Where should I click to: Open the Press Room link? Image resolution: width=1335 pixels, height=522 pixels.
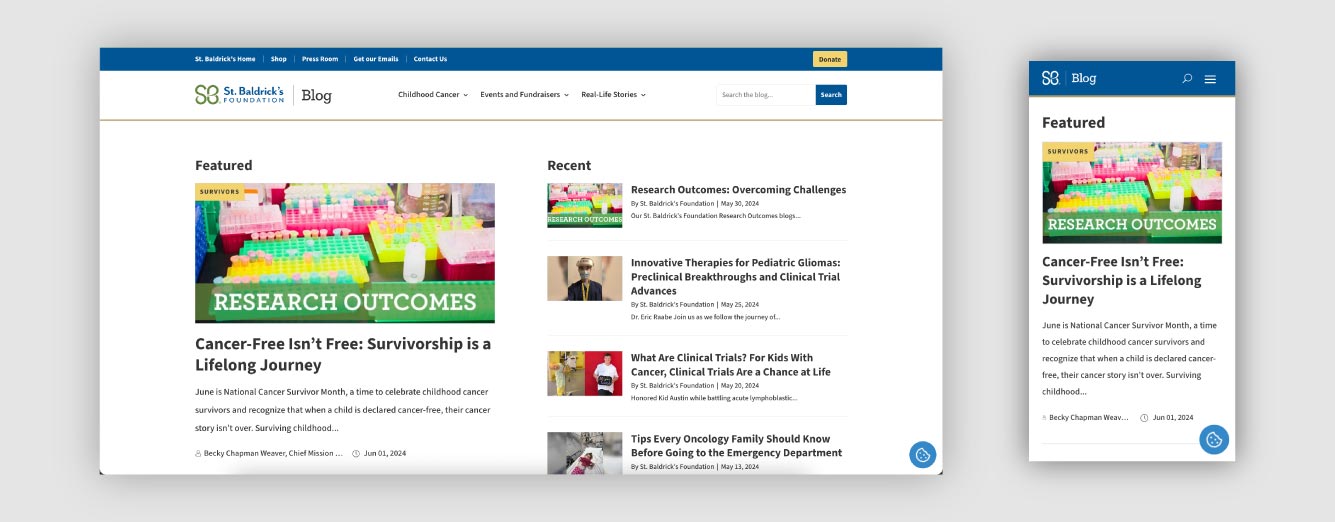point(320,59)
